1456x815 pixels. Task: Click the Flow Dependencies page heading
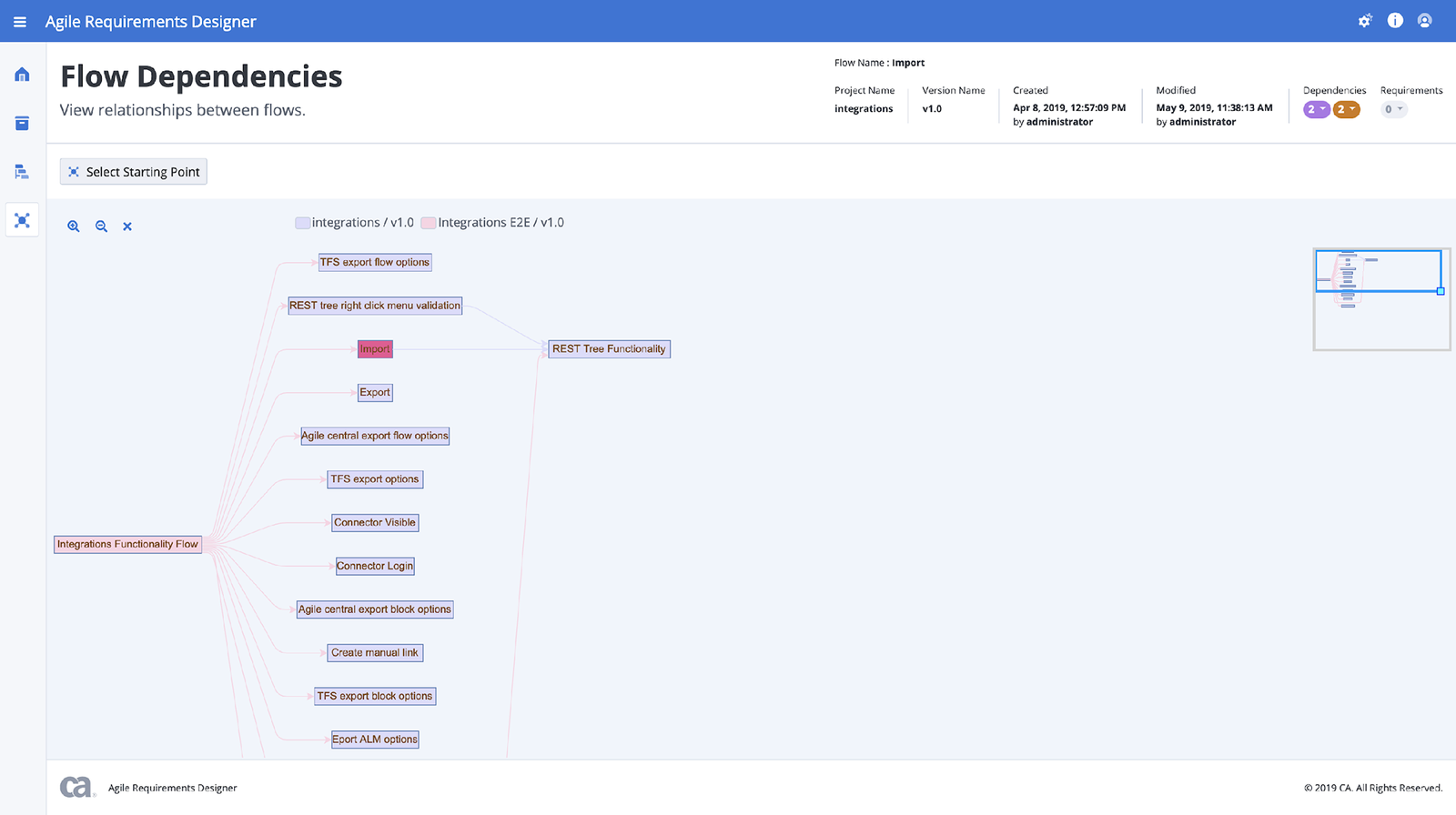coord(201,76)
